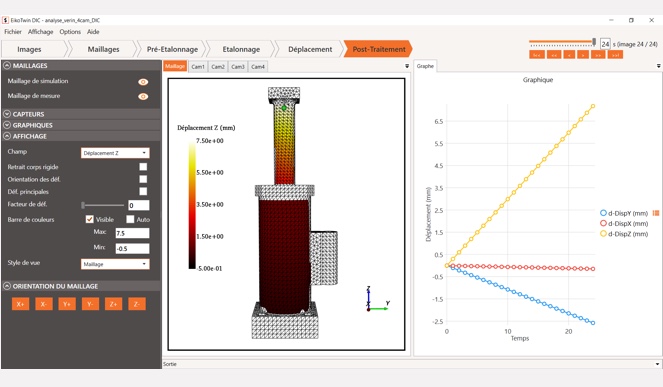Jump to first image with |<< button
The width and height of the screenshot is (663, 387).
coord(537,55)
